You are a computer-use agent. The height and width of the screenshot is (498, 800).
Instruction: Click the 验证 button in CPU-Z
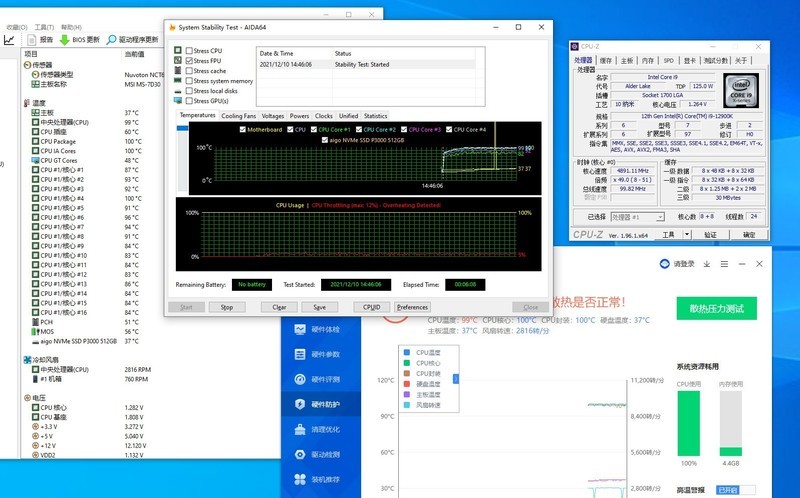coord(710,234)
